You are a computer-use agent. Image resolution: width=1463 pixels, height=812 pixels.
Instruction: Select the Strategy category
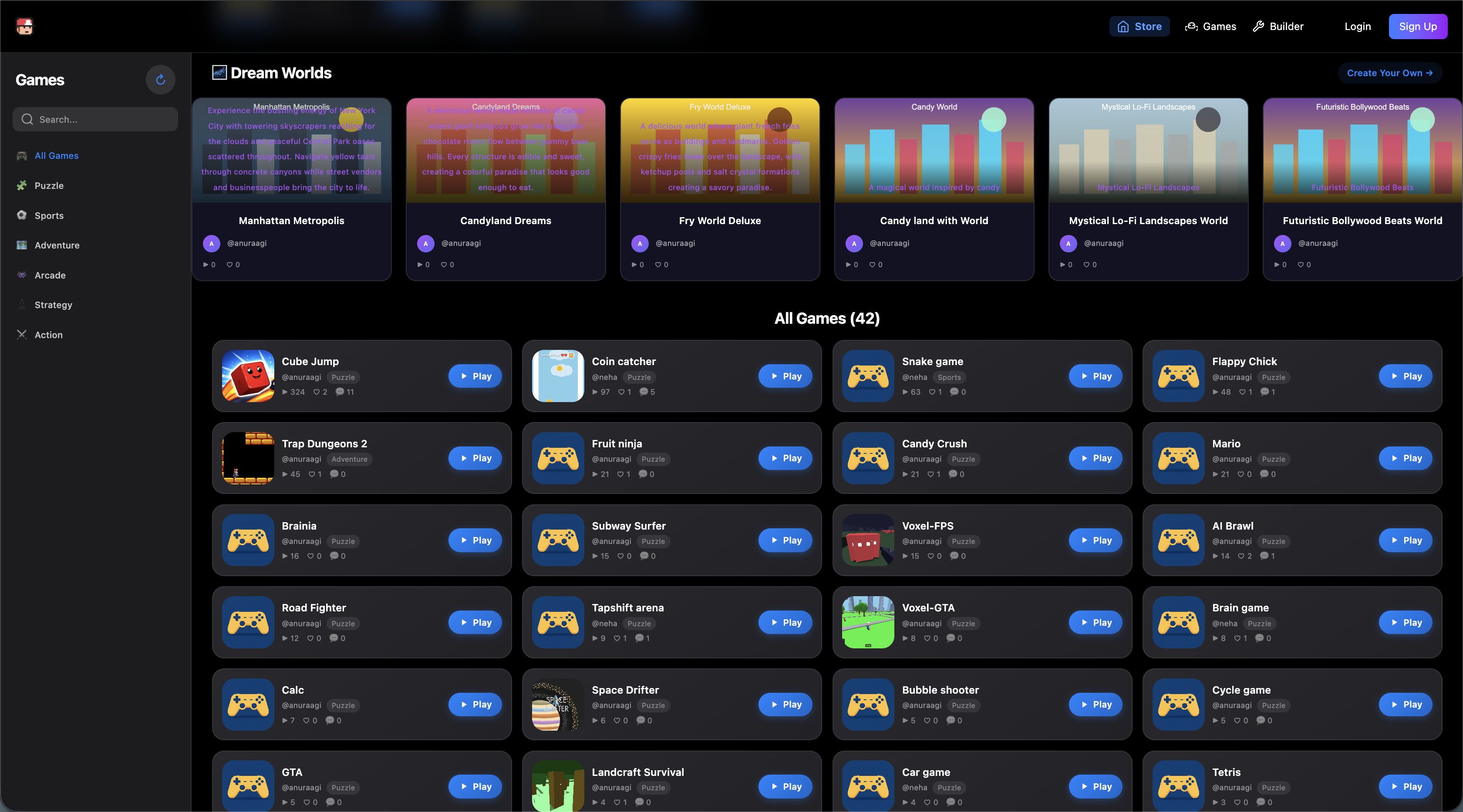coord(54,305)
